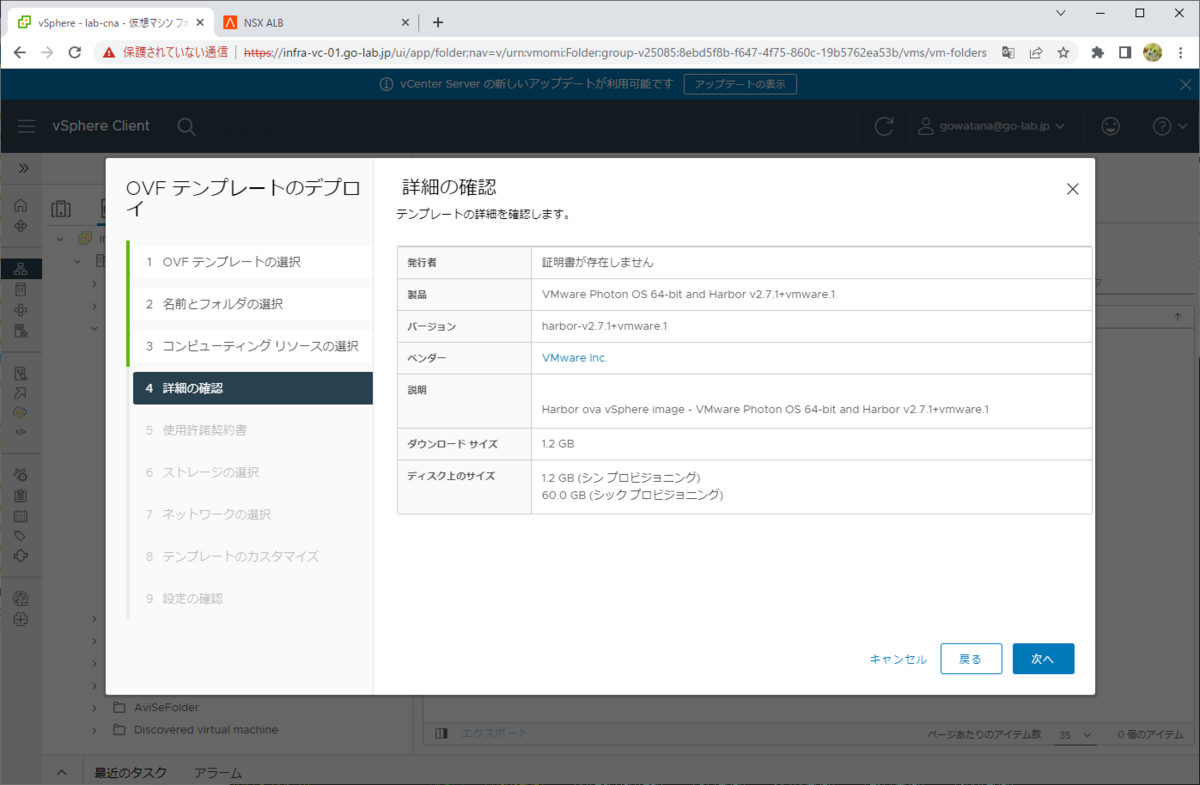Viewport: 1200px width, 785px height.
Task: Open the feedback smiley icon
Action: pos(1110,126)
